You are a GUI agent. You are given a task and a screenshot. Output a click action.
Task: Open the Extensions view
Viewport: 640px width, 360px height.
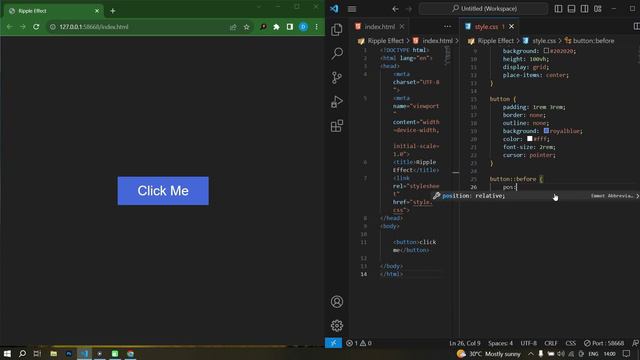click(337, 126)
